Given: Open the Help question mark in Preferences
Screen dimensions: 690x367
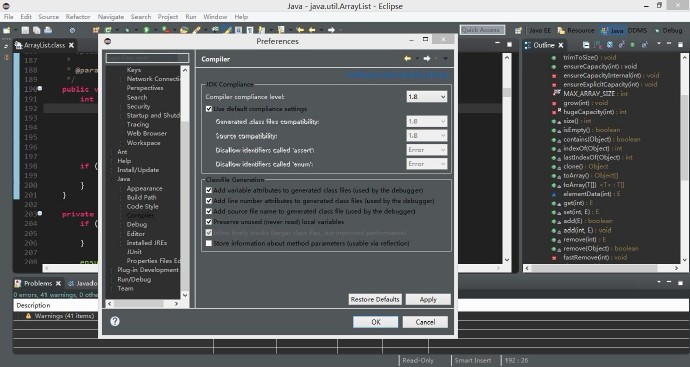Looking at the screenshot, I should [115, 321].
